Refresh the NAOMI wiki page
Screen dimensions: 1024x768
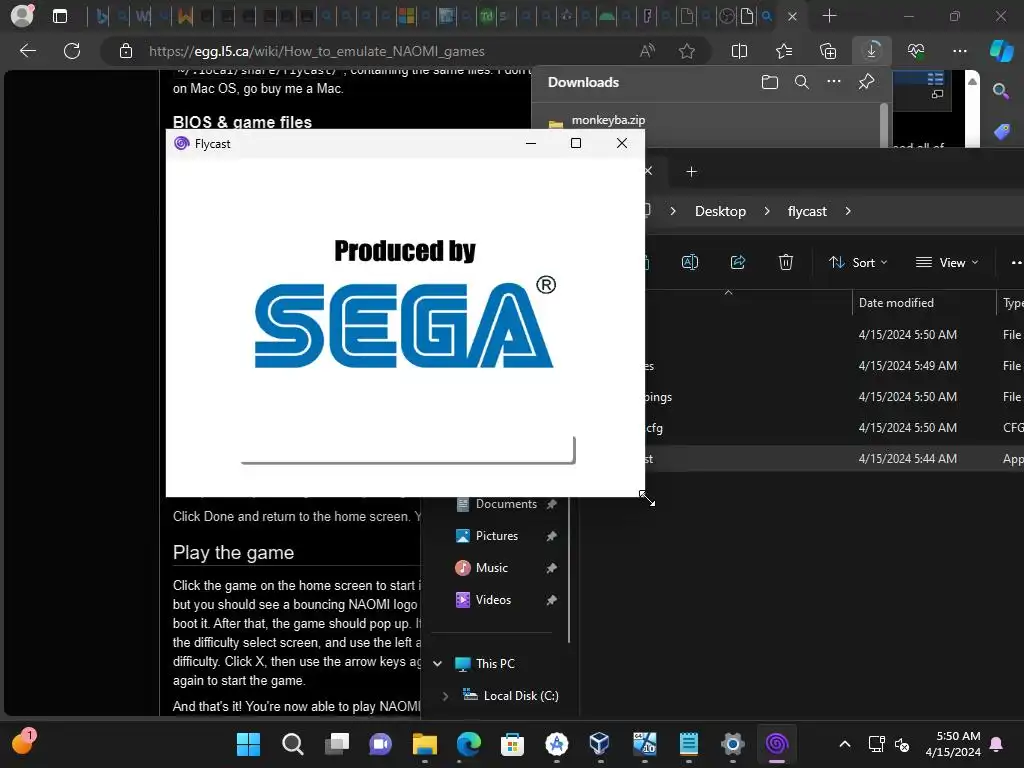pos(72,51)
